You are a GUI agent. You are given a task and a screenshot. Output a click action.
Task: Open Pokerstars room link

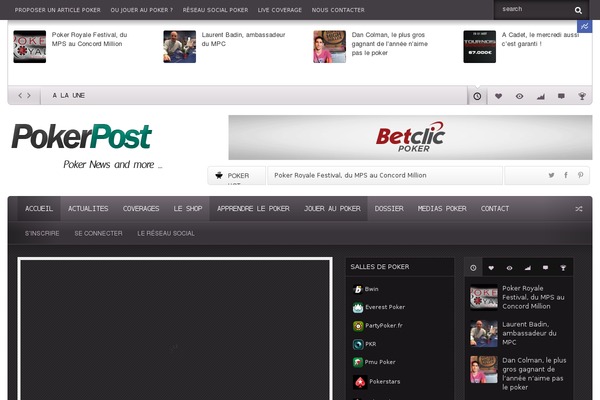tap(385, 381)
